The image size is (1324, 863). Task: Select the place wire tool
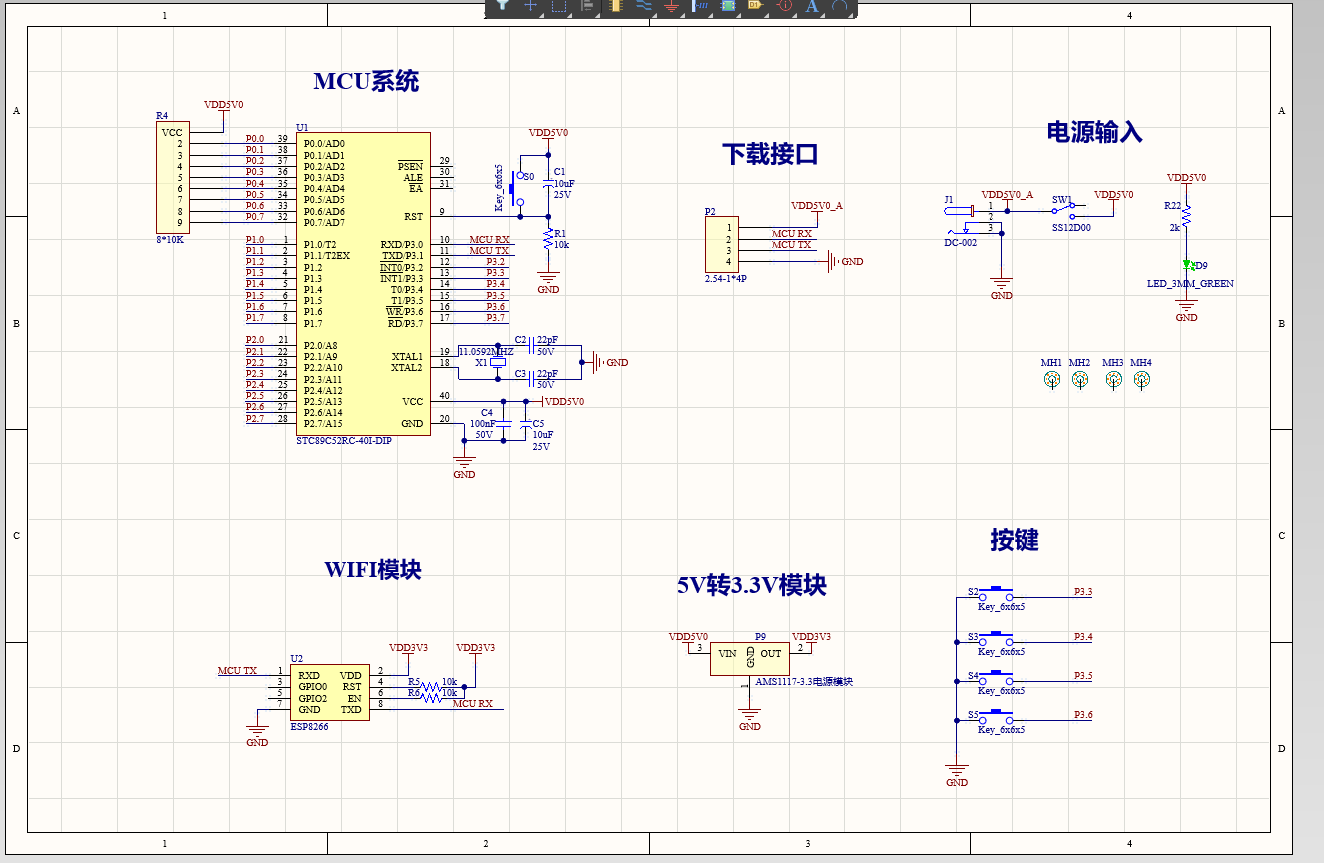[643, 5]
